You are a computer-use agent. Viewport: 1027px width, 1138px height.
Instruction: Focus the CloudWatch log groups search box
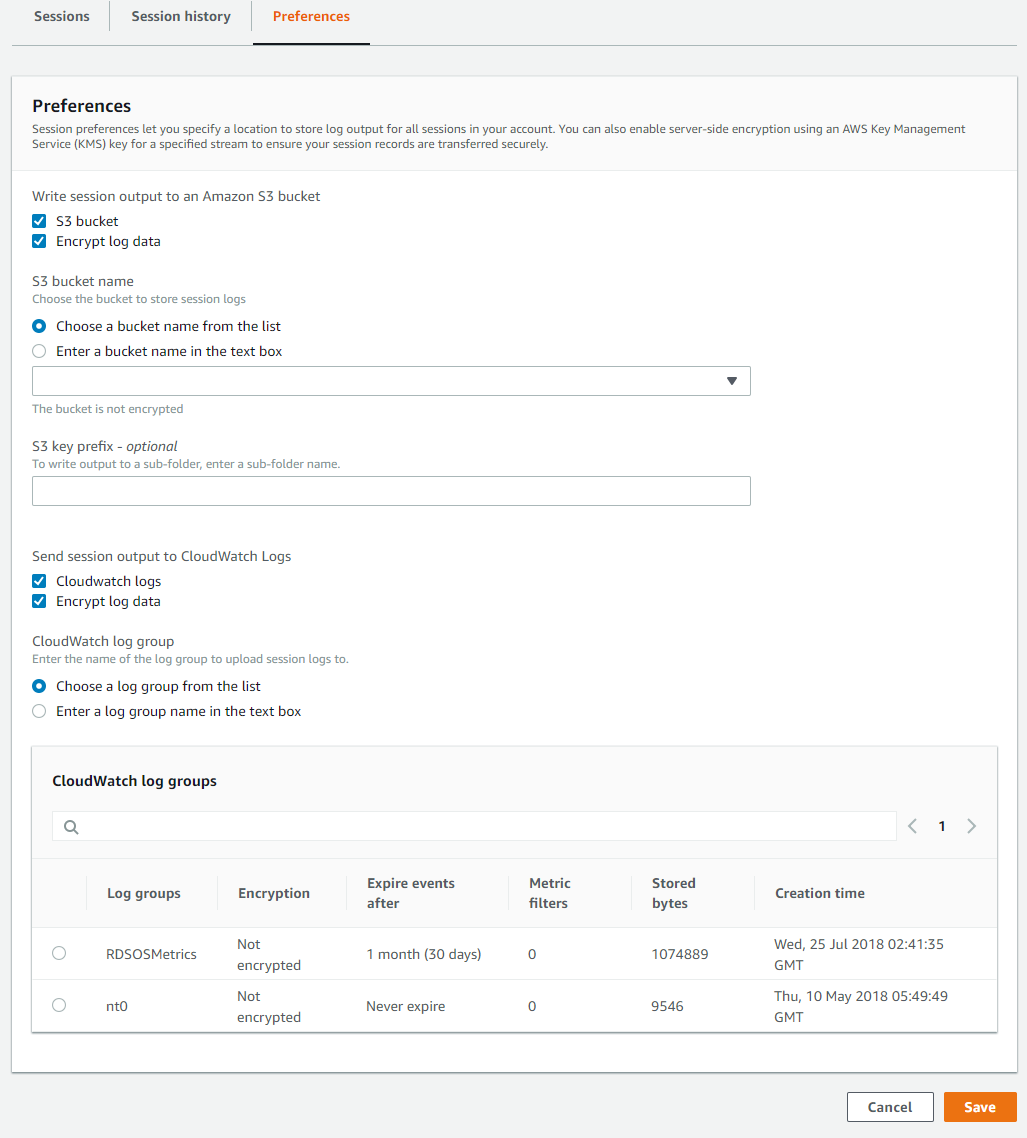(x=474, y=826)
